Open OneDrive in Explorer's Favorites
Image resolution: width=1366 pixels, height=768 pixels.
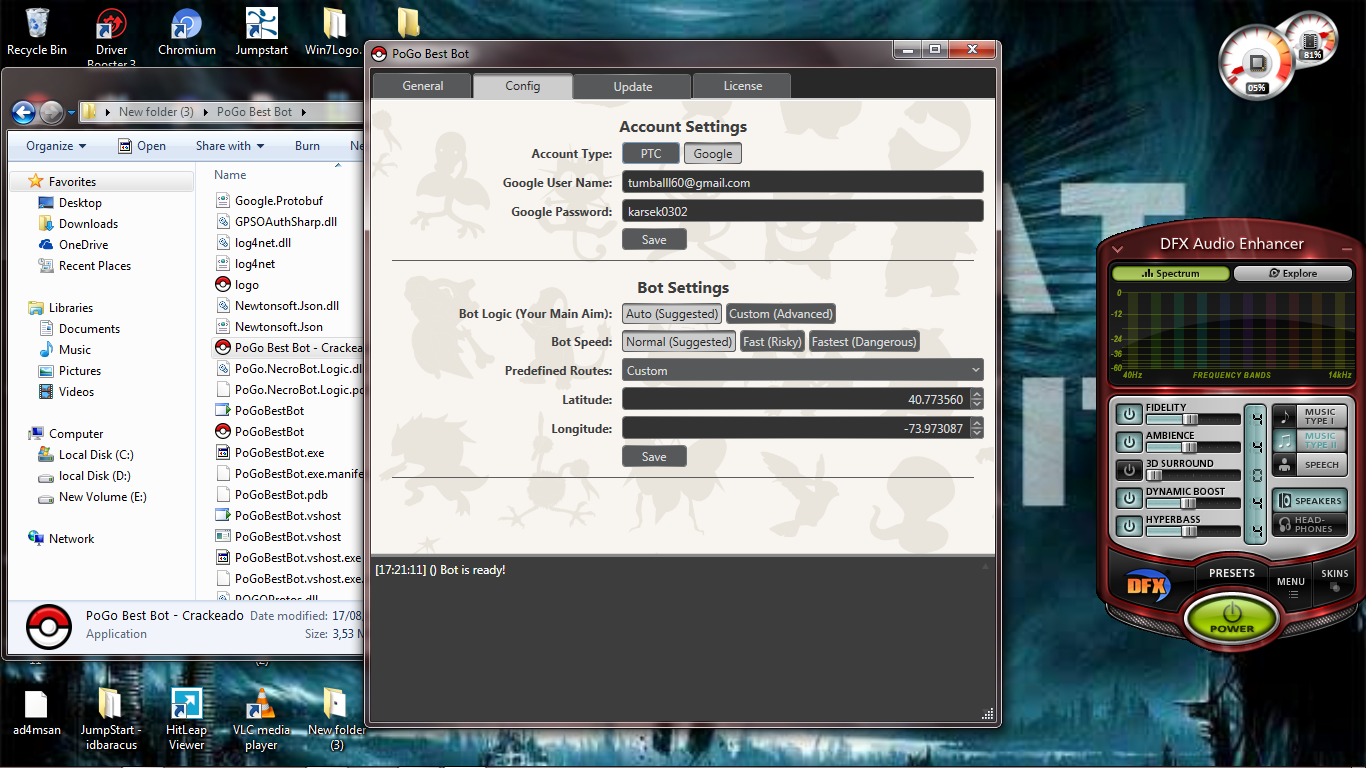coord(73,245)
